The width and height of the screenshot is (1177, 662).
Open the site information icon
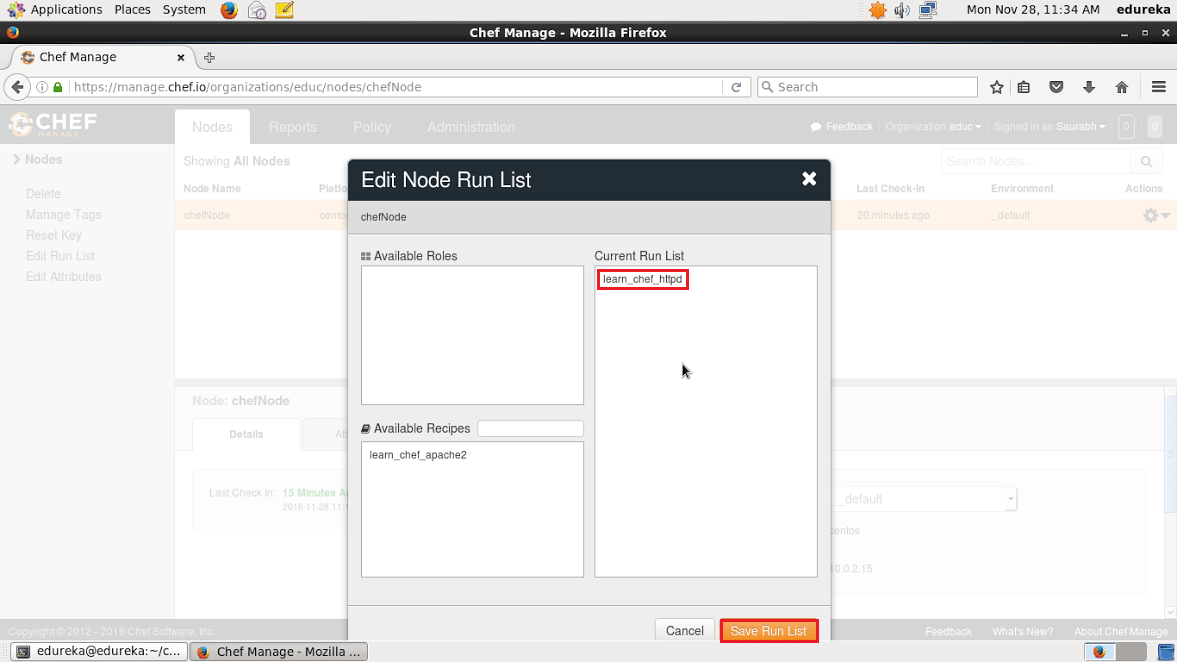tap(42, 87)
